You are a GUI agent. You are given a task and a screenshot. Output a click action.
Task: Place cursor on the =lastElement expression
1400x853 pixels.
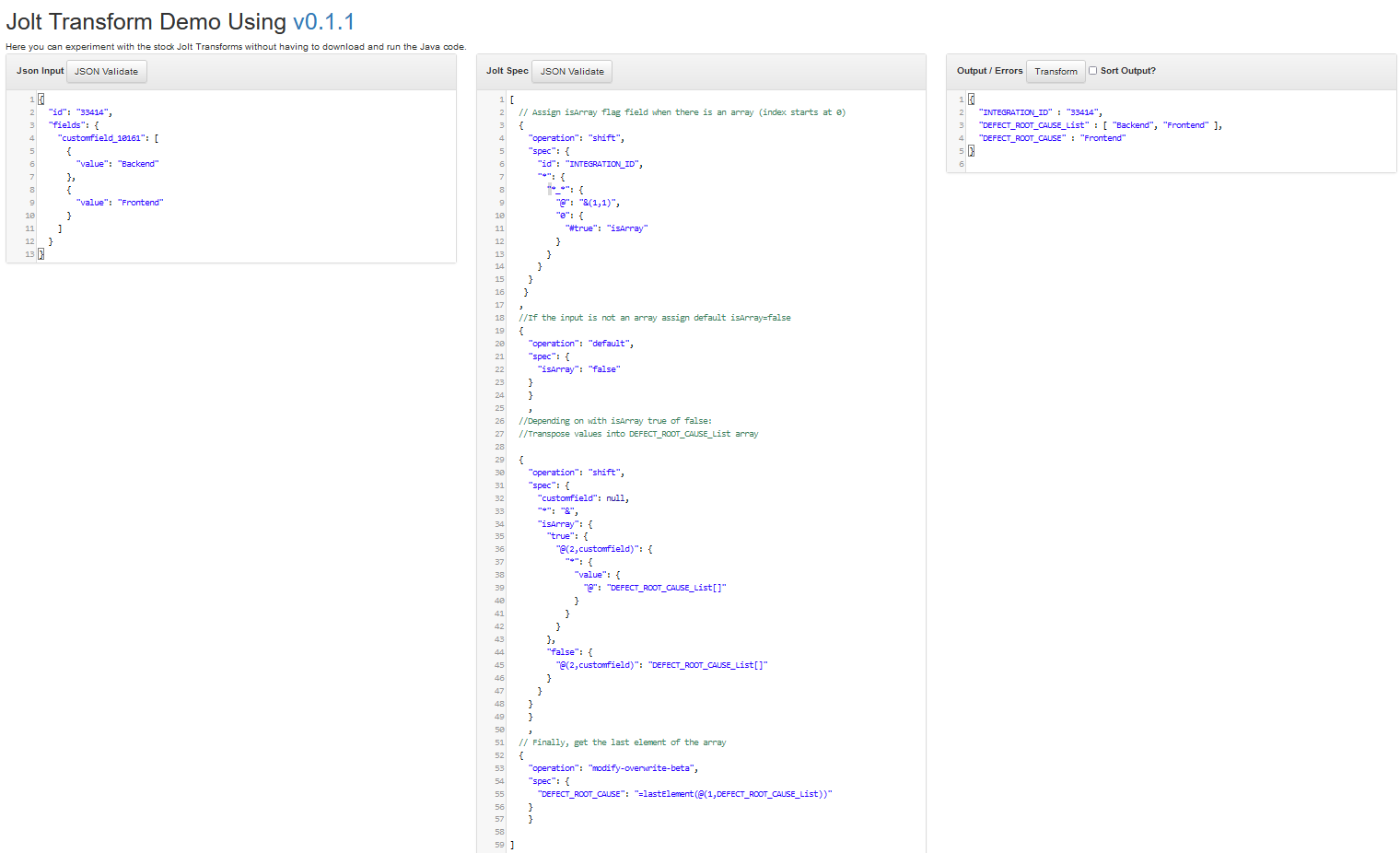point(732,794)
